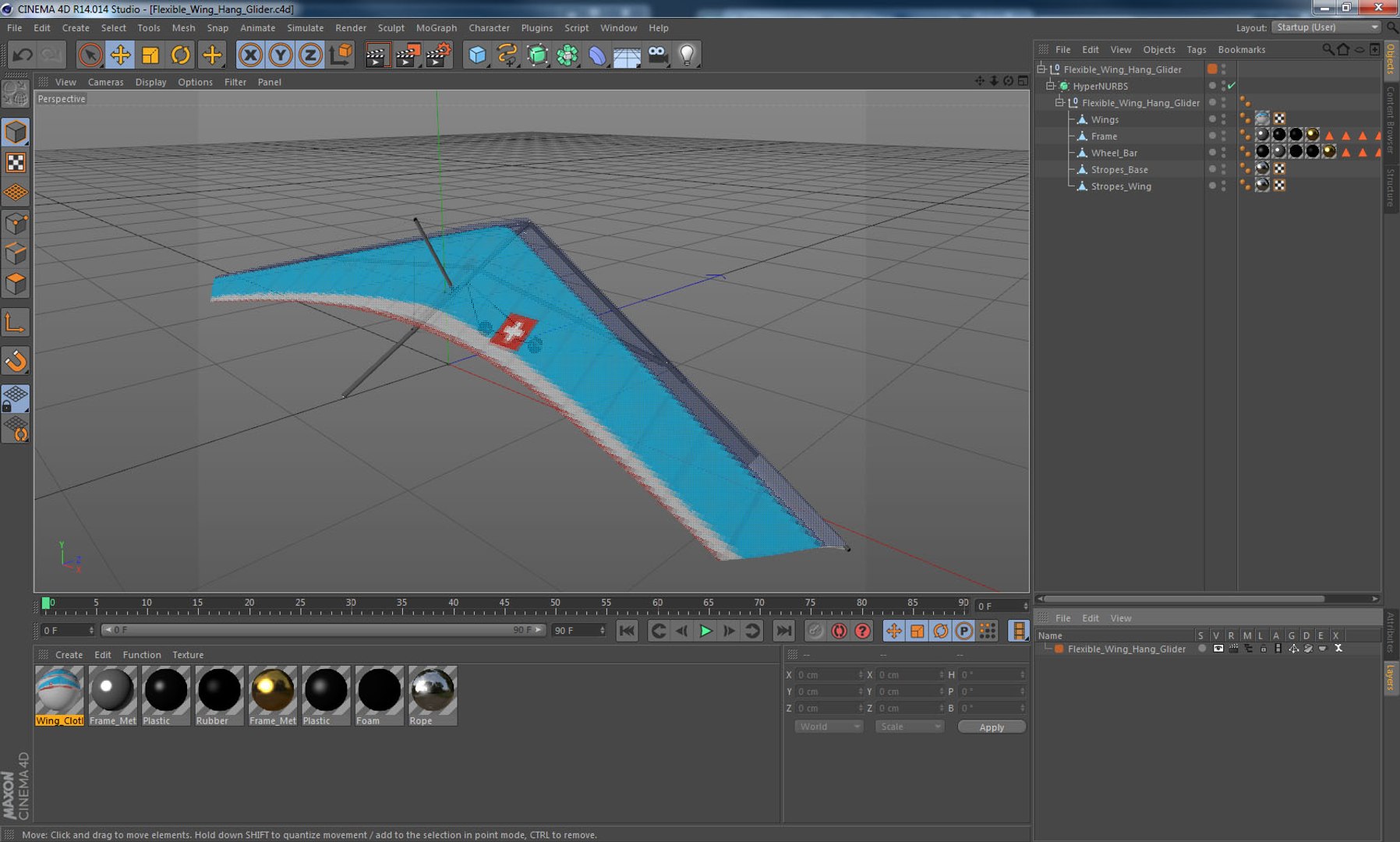Open the Light object icon
This screenshot has width=1400, height=842.
pos(687,55)
